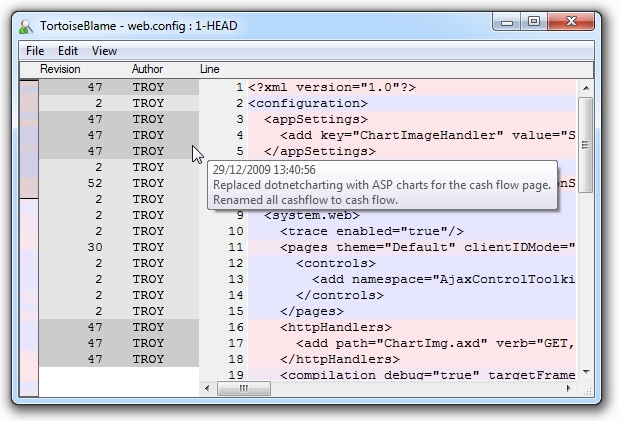Click the vertical scrollbar down arrow
This screenshot has width=620, height=421.
[x=586, y=372]
